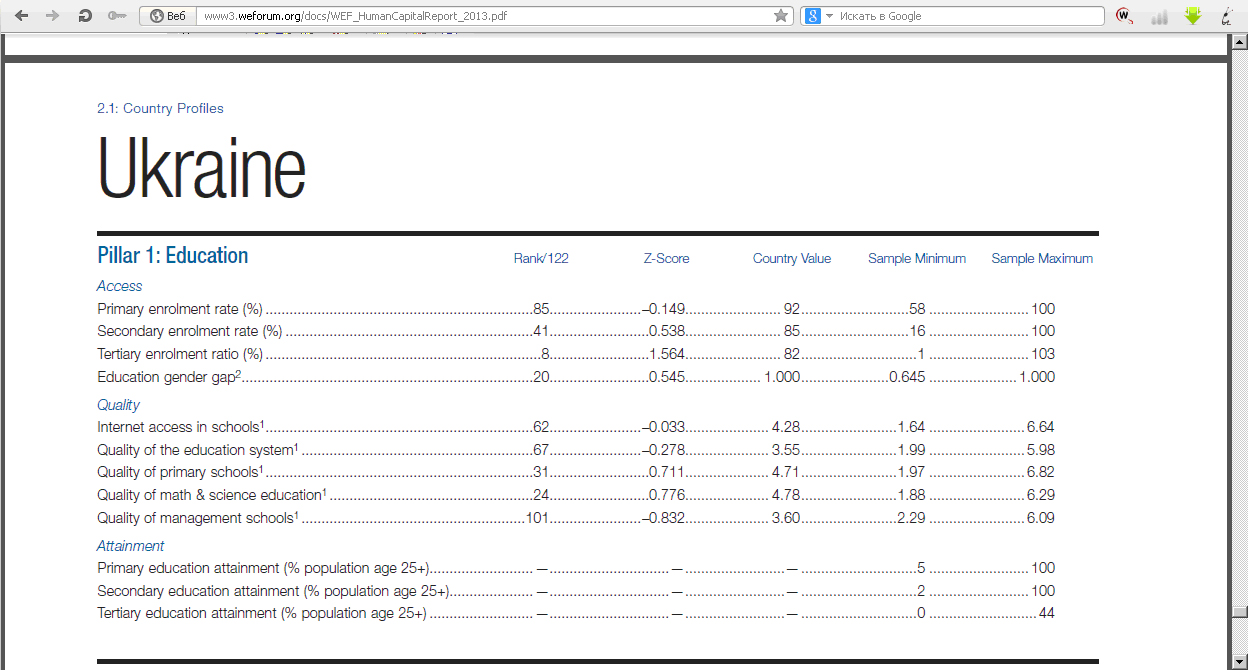Focus the address bar URL
The image size is (1248, 670).
pos(480,16)
